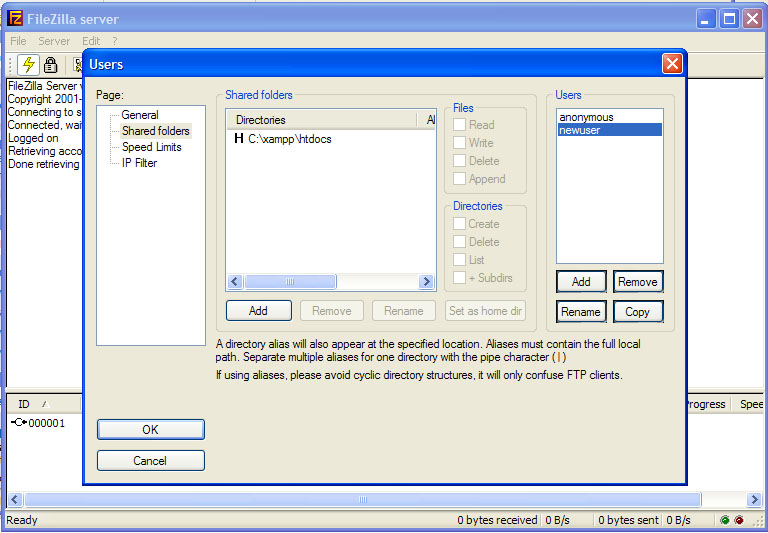Open the File menu
The image size is (768, 533).
point(18,41)
